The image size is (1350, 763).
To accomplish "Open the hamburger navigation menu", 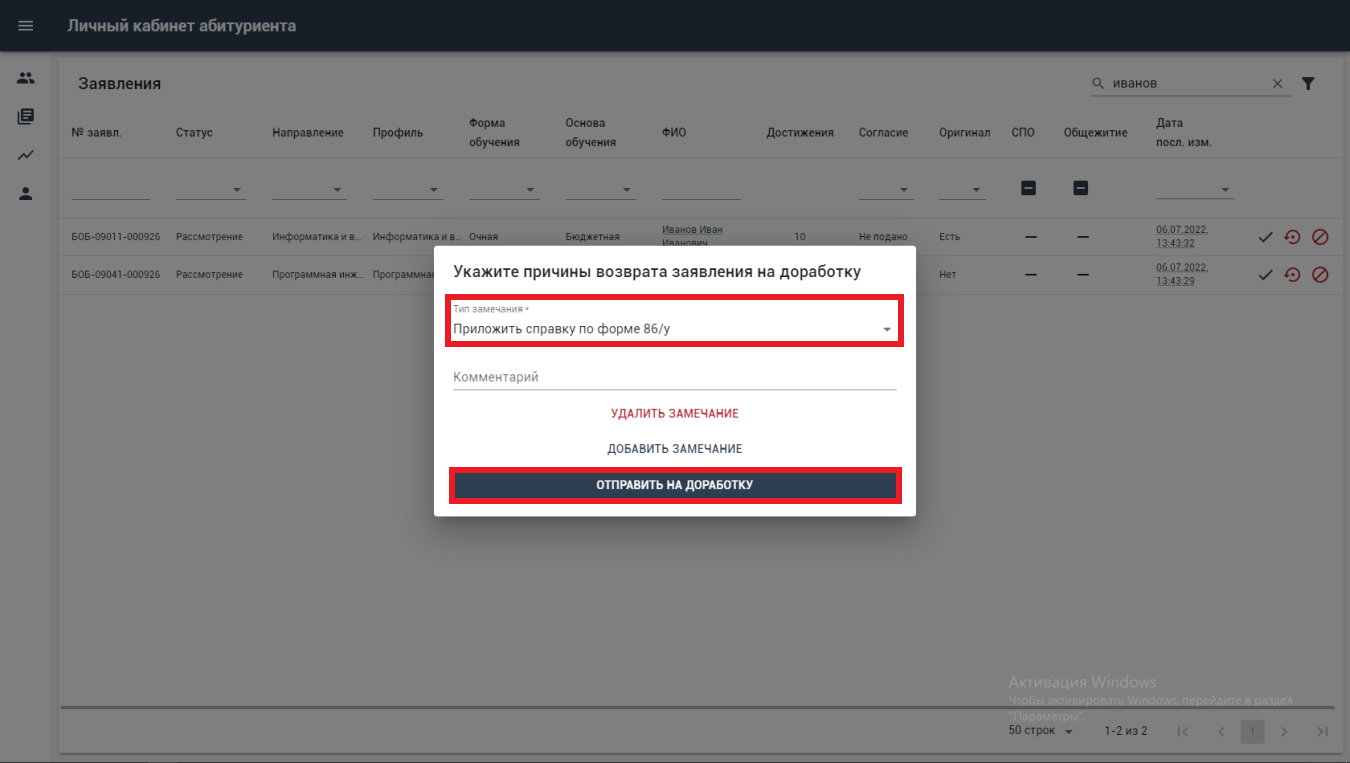I will click(26, 26).
